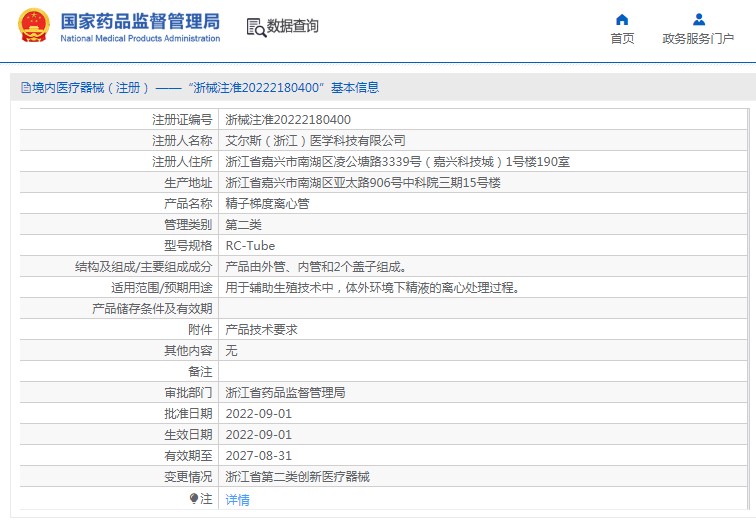Select the 第二类 management class value
The width and height of the screenshot is (756, 524).
[x=243, y=225]
